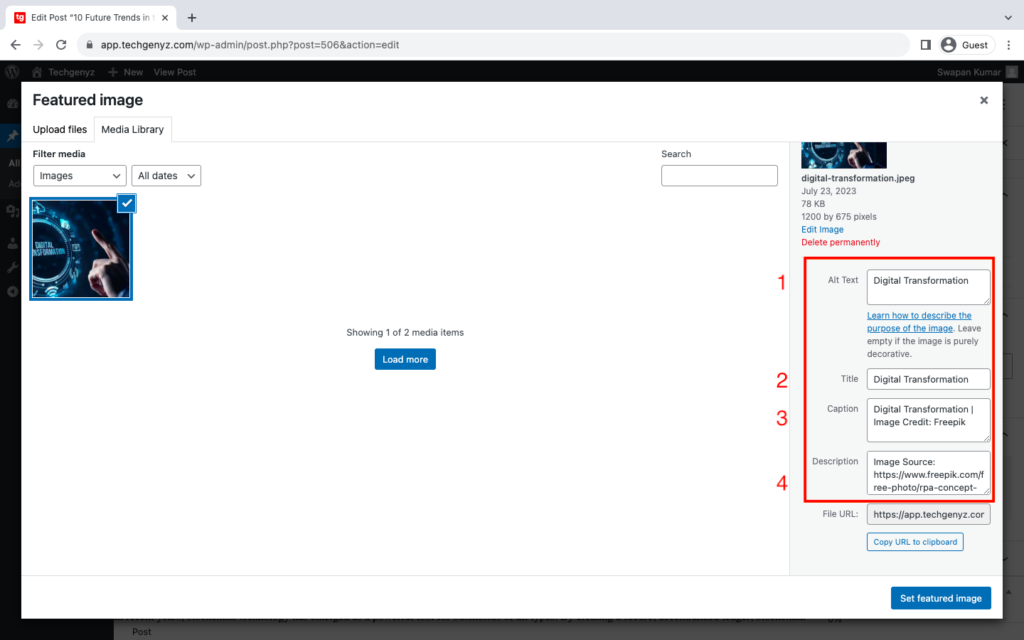Open the Guest profile menu
1024x640 pixels.
pos(965,45)
